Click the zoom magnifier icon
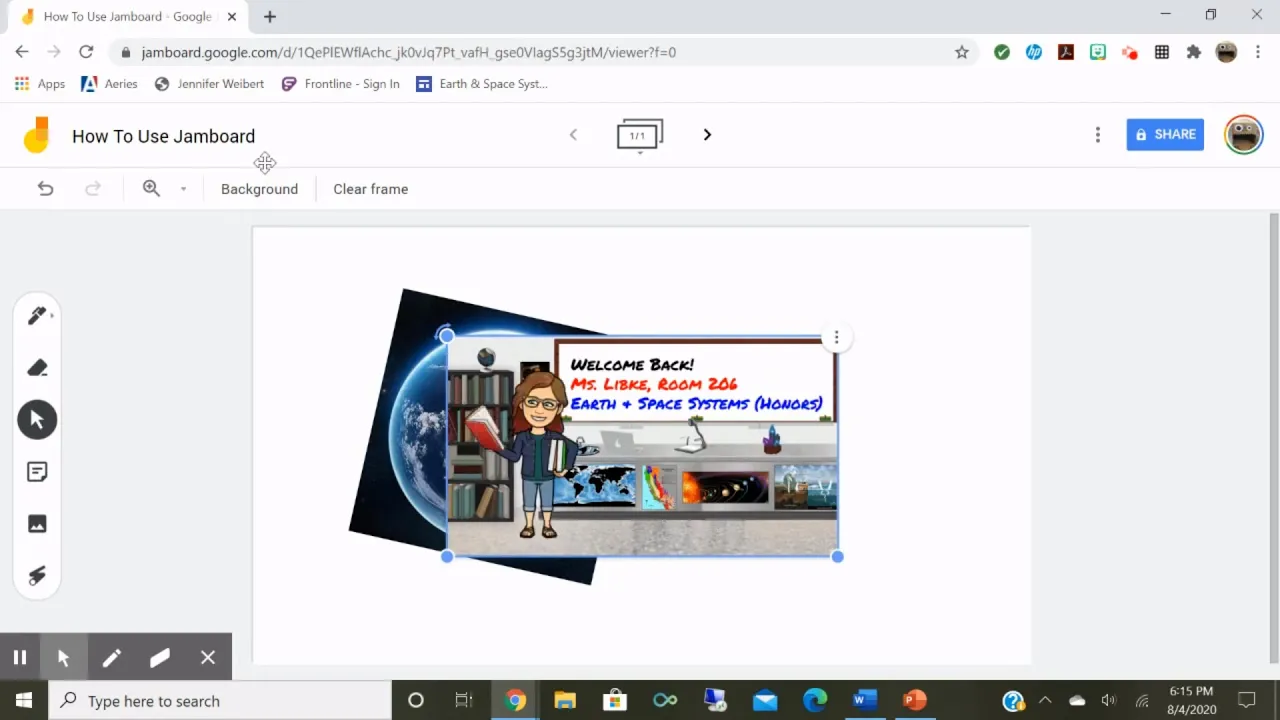1280x720 pixels. (x=151, y=188)
